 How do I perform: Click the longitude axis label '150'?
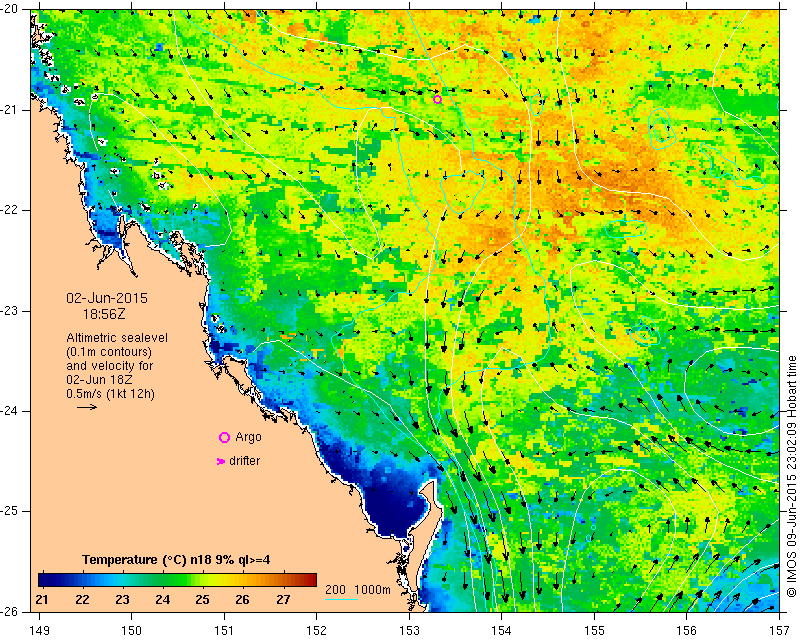pyautogui.click(x=132, y=631)
